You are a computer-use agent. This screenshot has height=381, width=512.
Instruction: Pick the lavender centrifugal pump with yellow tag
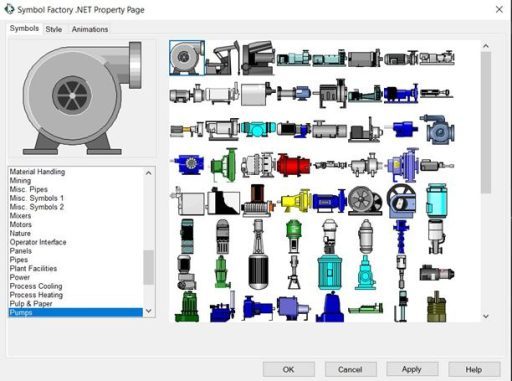click(403, 165)
